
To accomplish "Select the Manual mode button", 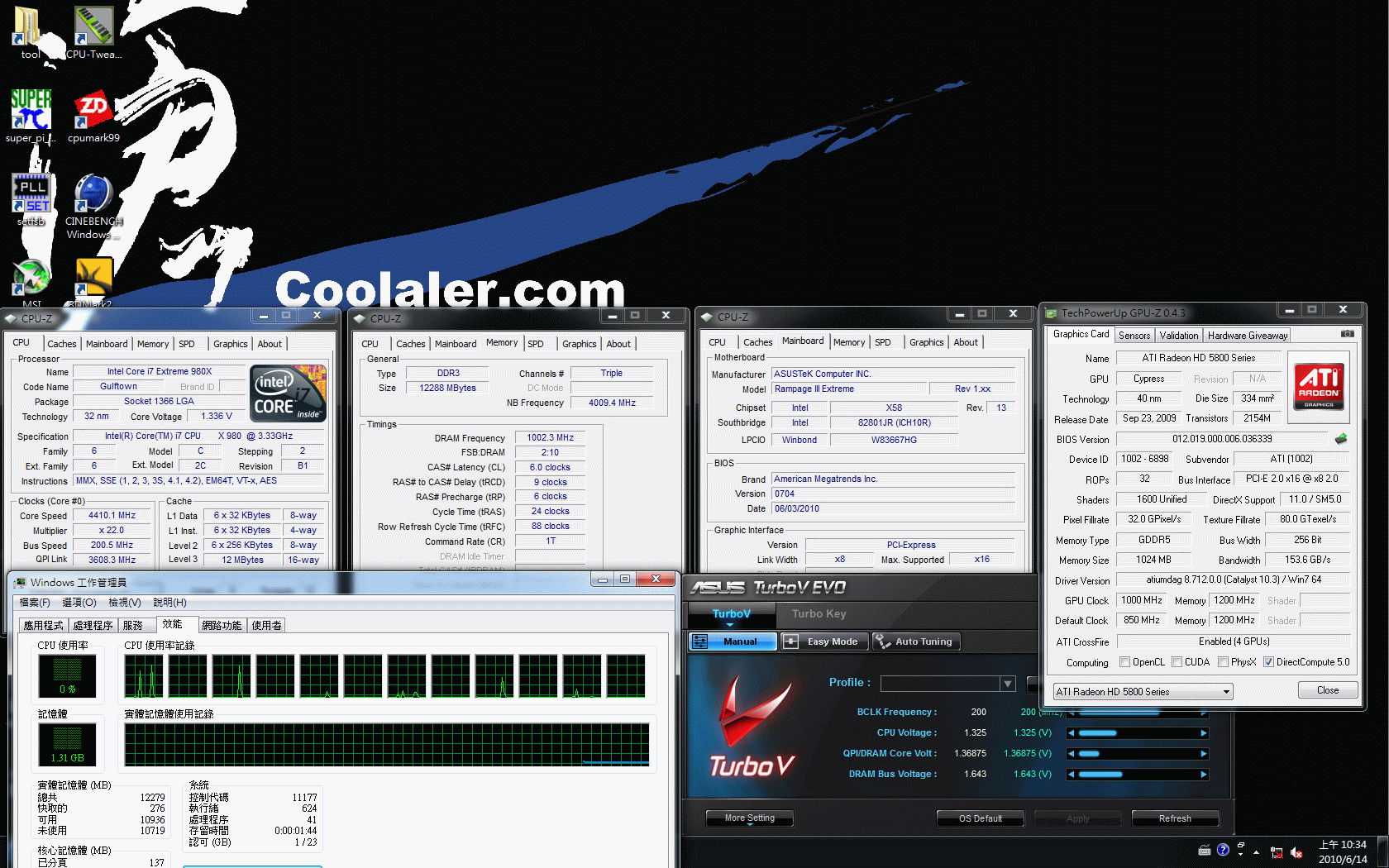I will click(x=733, y=641).
